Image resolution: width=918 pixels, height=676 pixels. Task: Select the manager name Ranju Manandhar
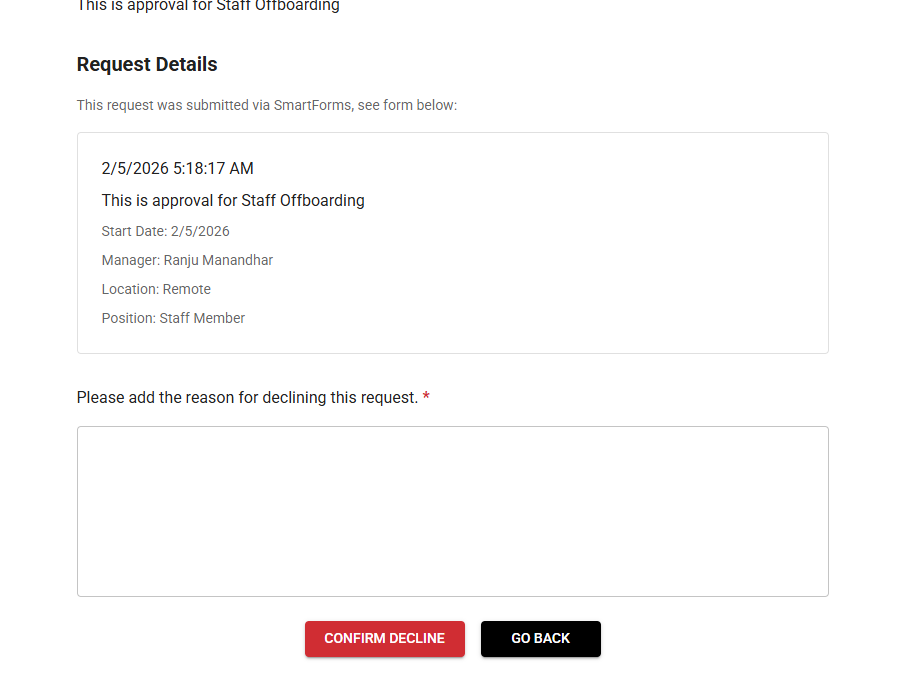click(x=218, y=261)
